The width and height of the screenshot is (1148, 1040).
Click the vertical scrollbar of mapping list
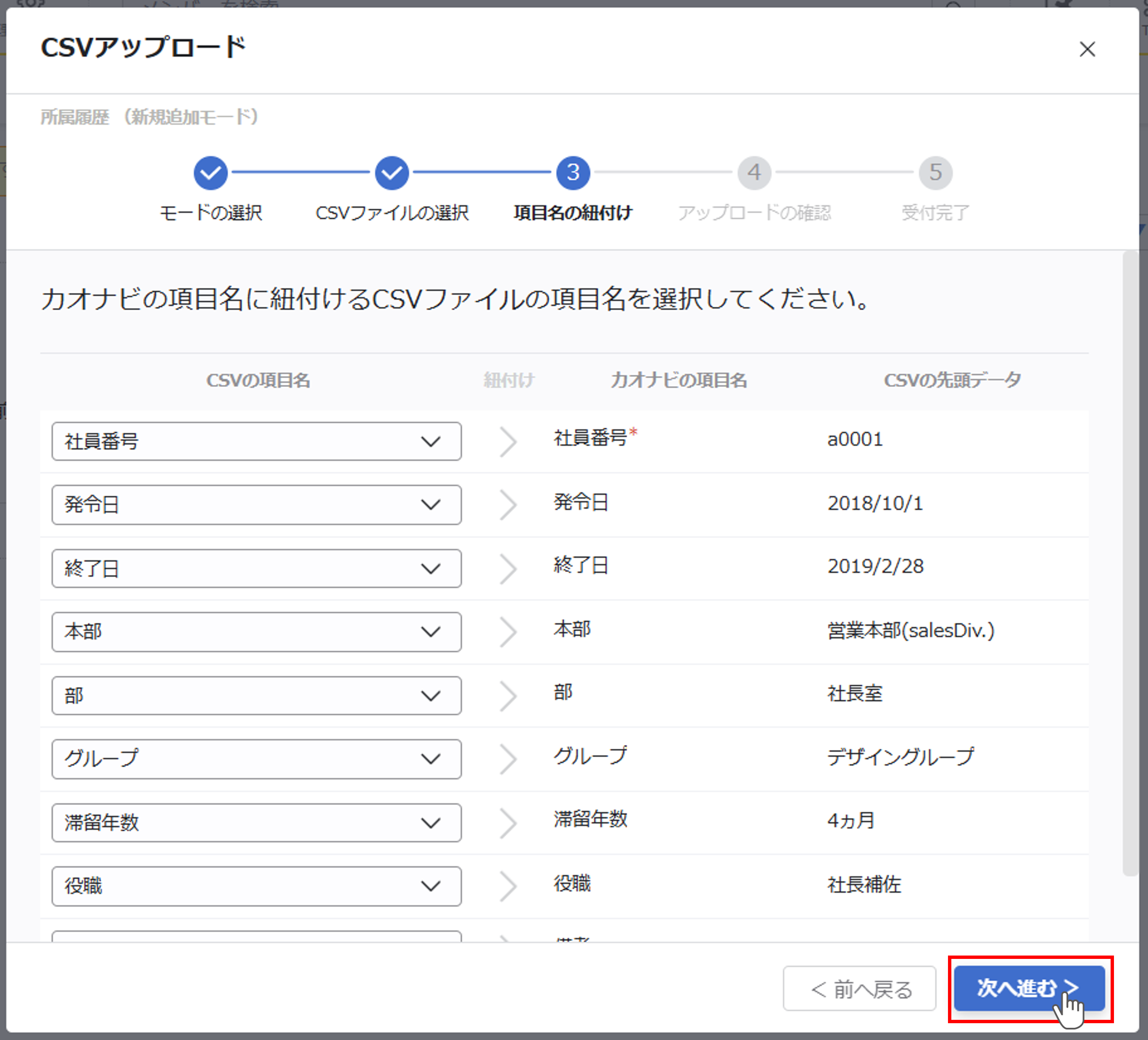[x=1130, y=564]
